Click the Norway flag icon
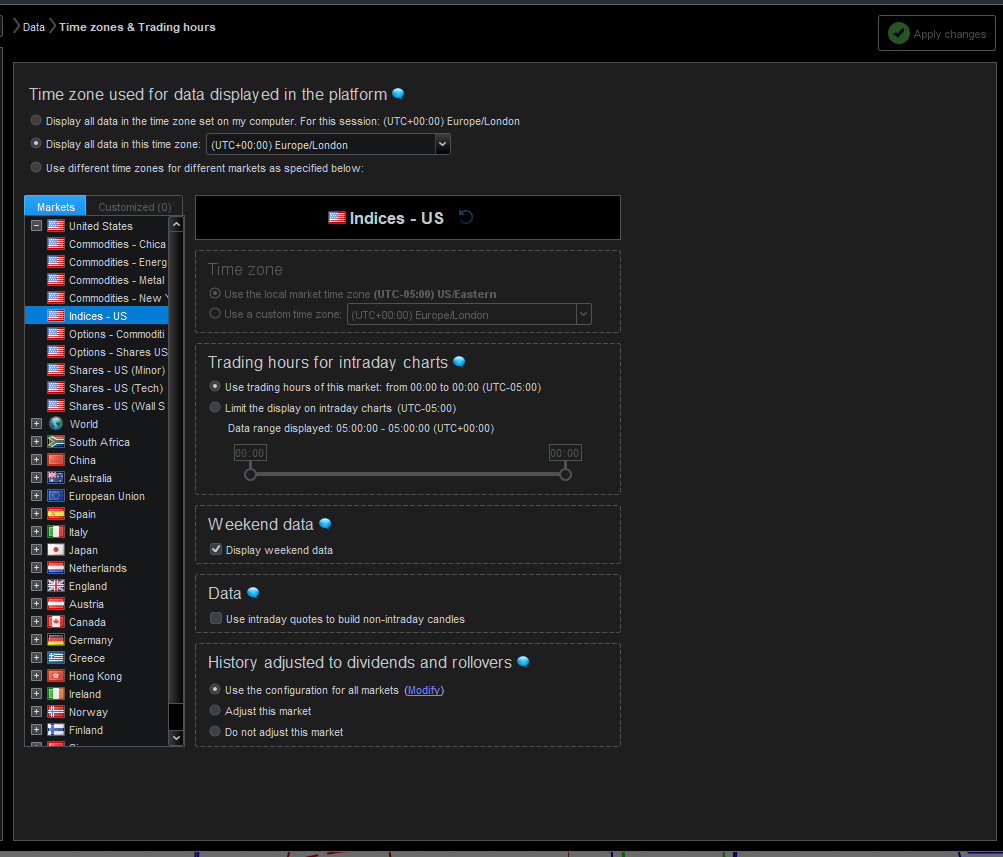 (56, 711)
